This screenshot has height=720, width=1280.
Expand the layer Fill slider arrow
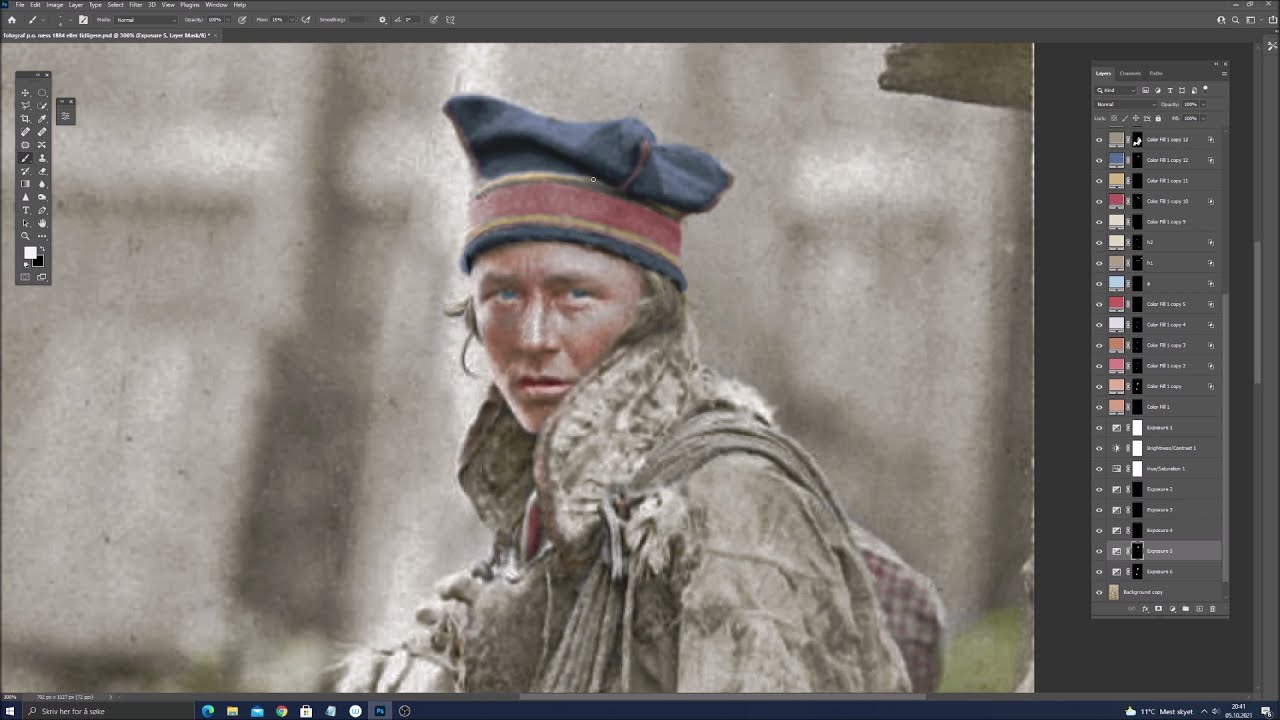(1203, 118)
